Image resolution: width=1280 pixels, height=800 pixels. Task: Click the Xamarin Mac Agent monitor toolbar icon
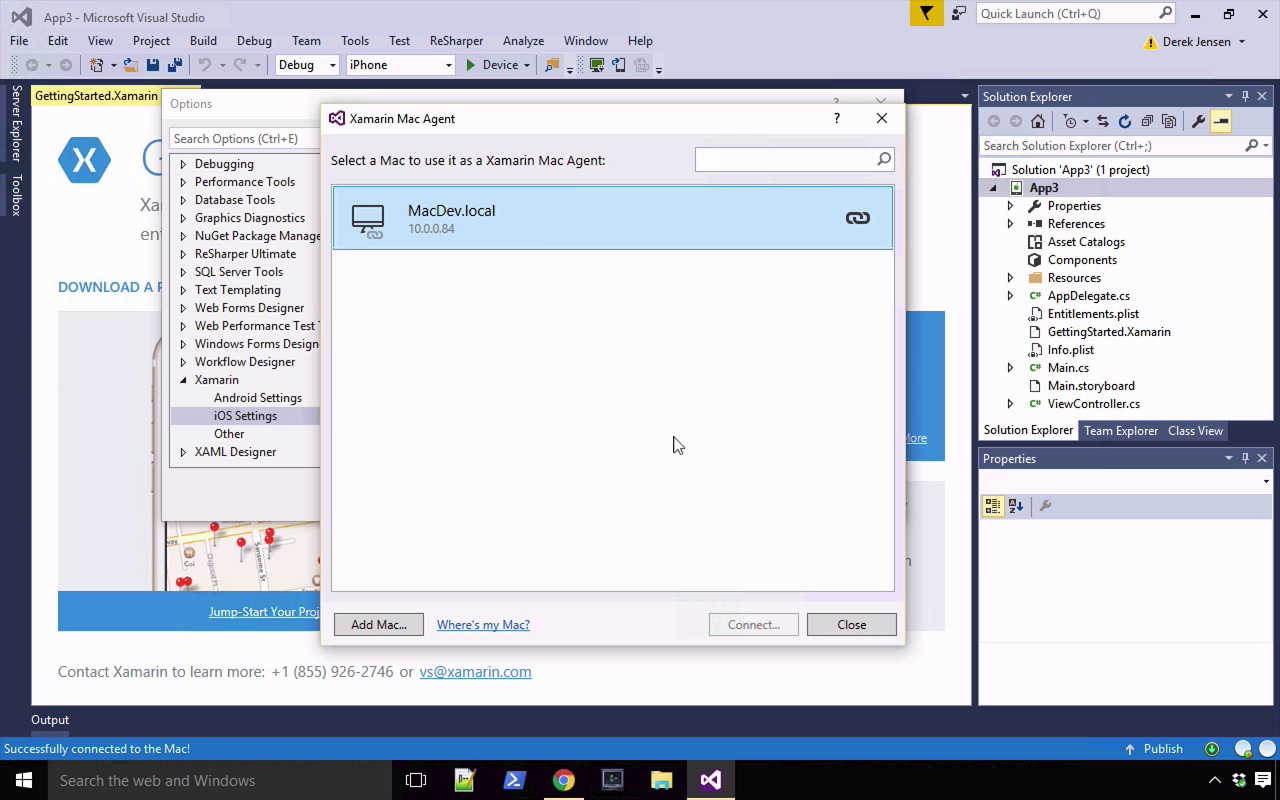(x=597, y=65)
